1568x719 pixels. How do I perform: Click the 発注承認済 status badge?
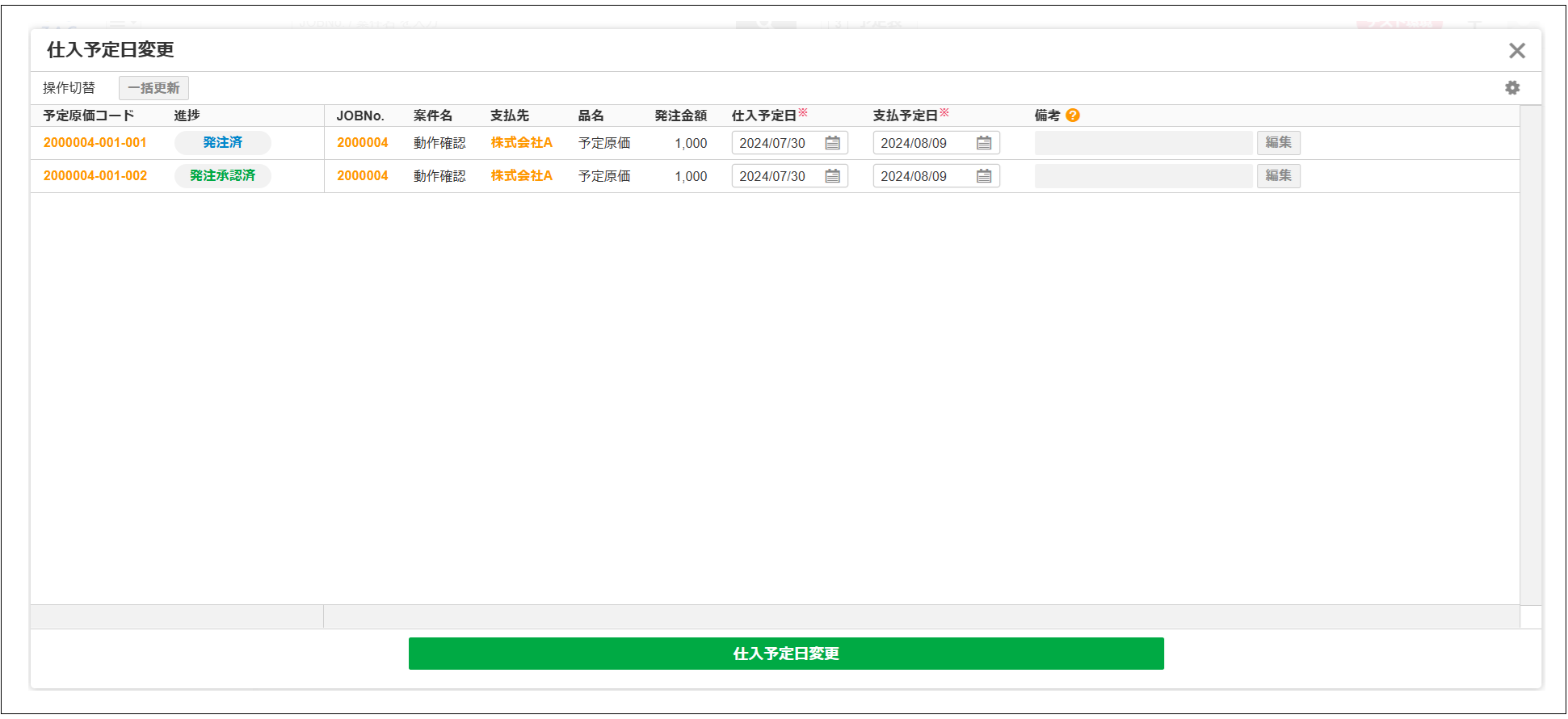222,176
